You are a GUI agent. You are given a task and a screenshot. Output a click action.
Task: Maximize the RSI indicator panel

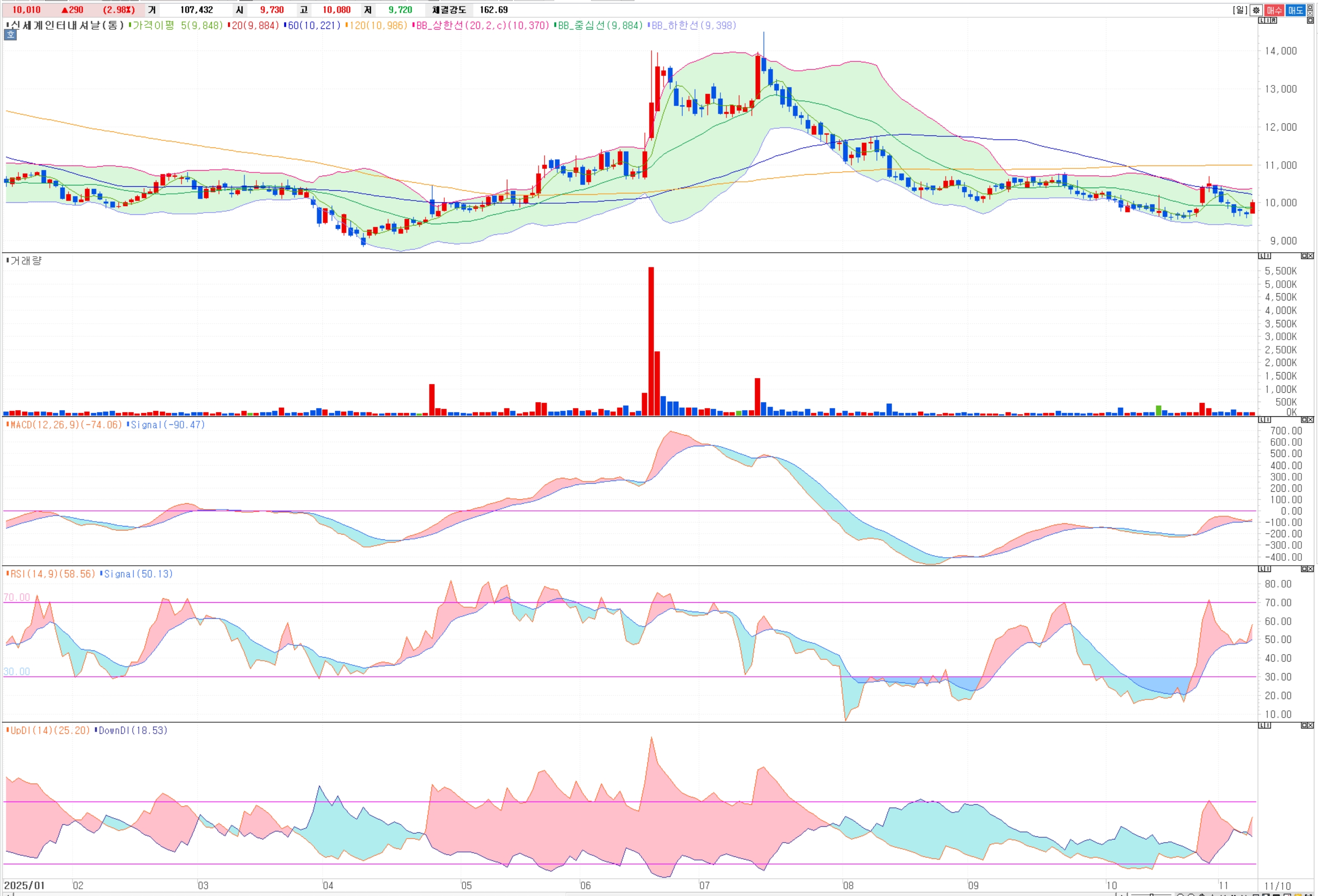point(1304,569)
